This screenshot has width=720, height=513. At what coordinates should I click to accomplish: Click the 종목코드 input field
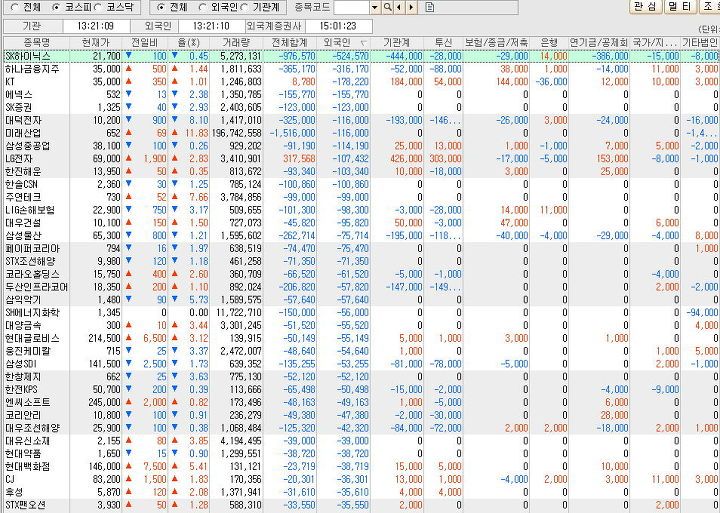(352, 7)
